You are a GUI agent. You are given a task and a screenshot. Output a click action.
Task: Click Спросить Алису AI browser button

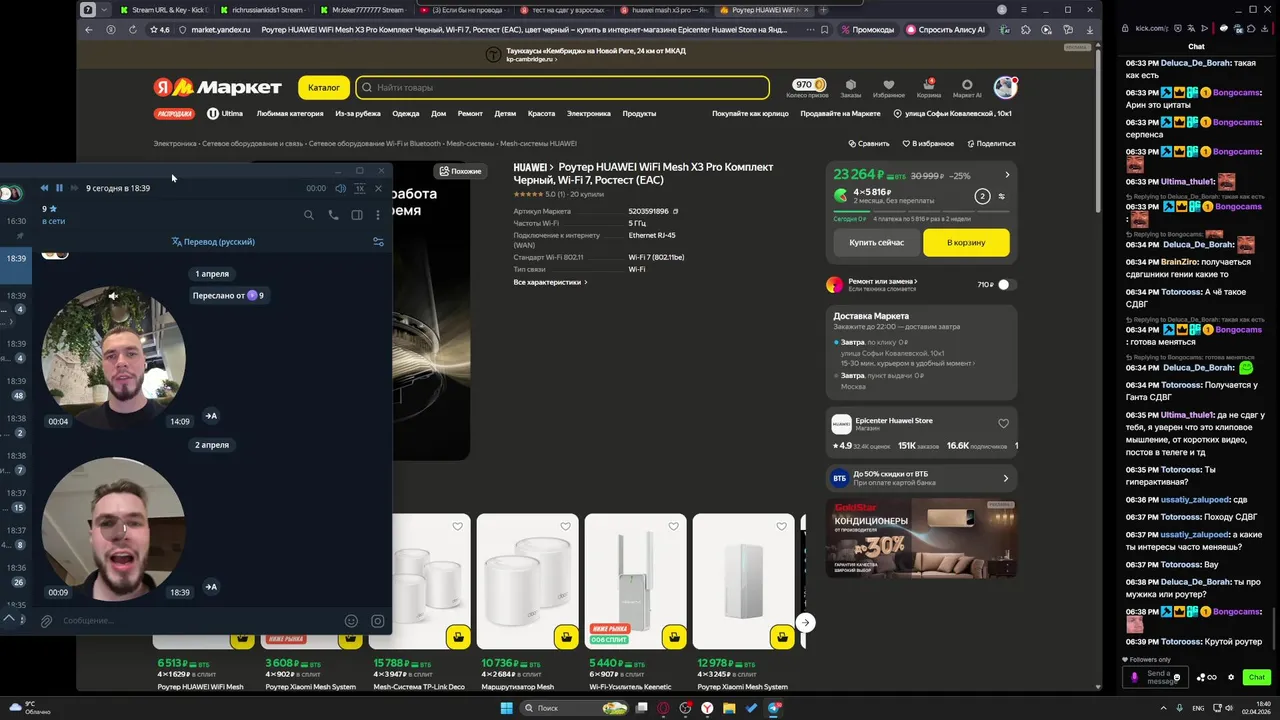pos(946,30)
